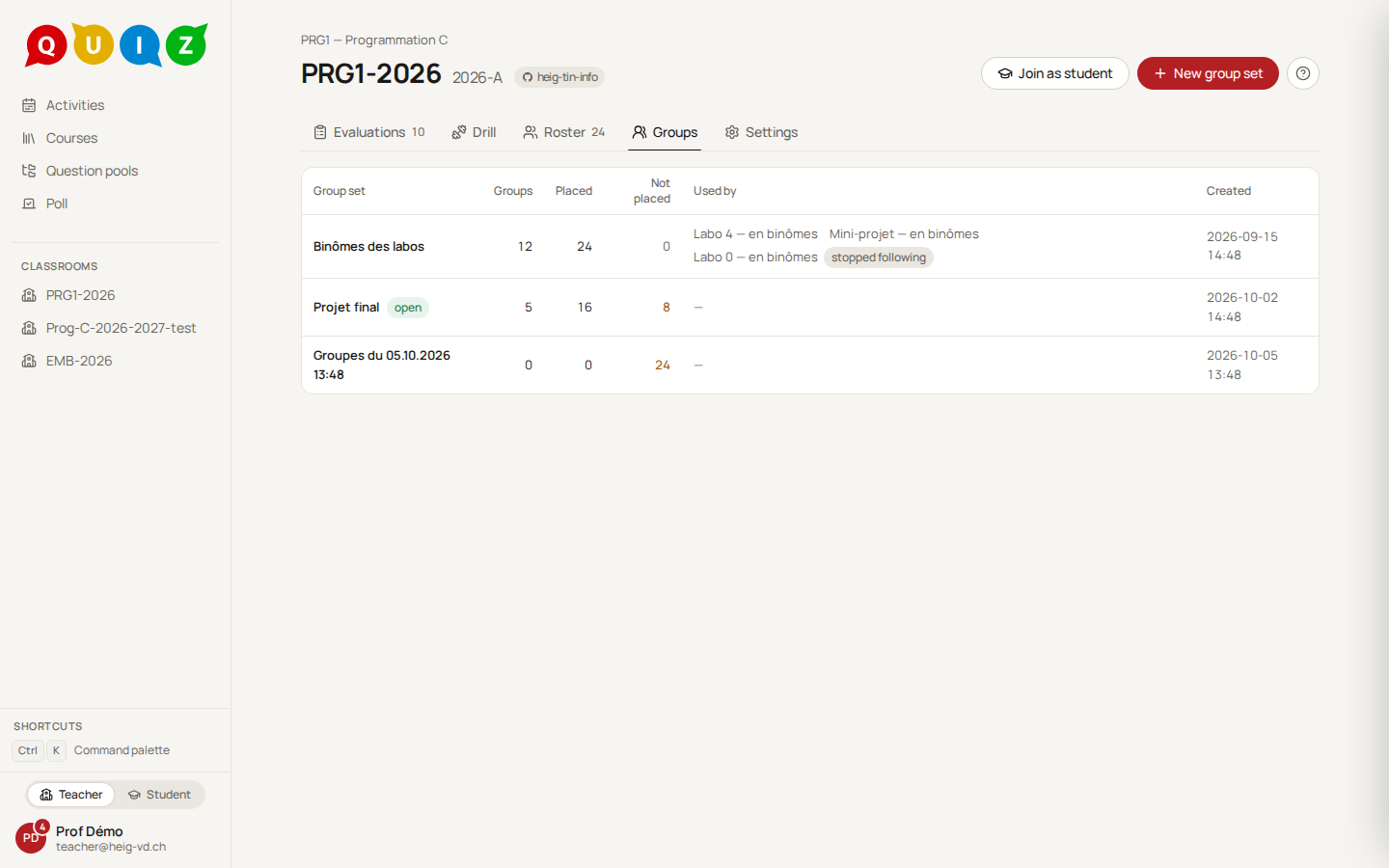
Task: Open the heig-tin-info GitHub badge
Action: coord(559,77)
